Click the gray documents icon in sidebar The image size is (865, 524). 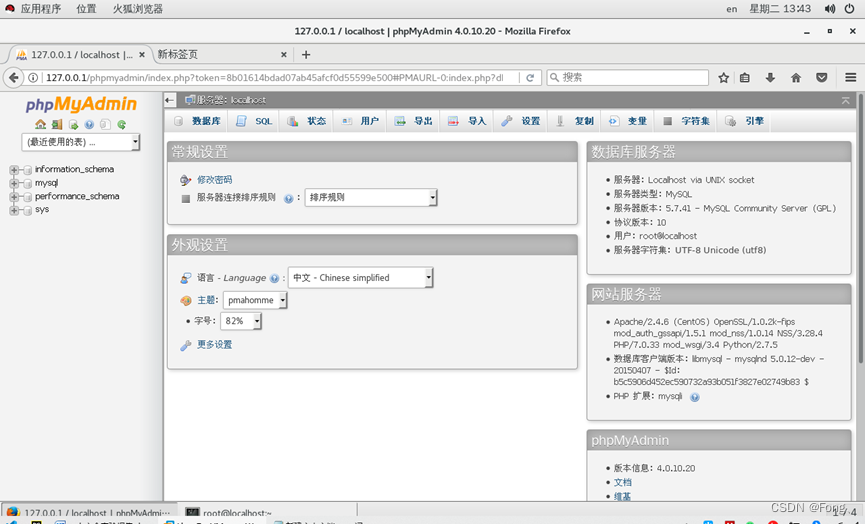[x=105, y=125]
